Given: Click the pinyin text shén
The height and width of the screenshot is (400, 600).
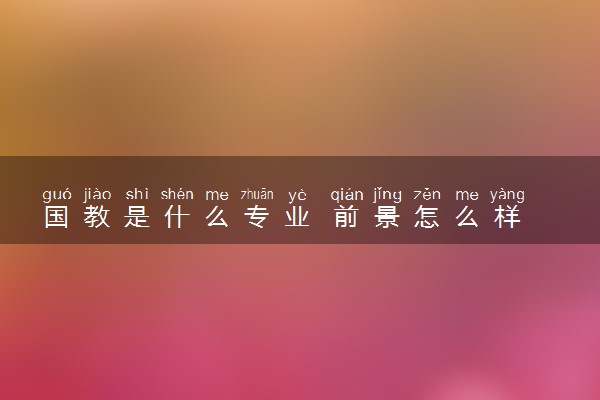Looking at the screenshot, I should click(177, 194).
